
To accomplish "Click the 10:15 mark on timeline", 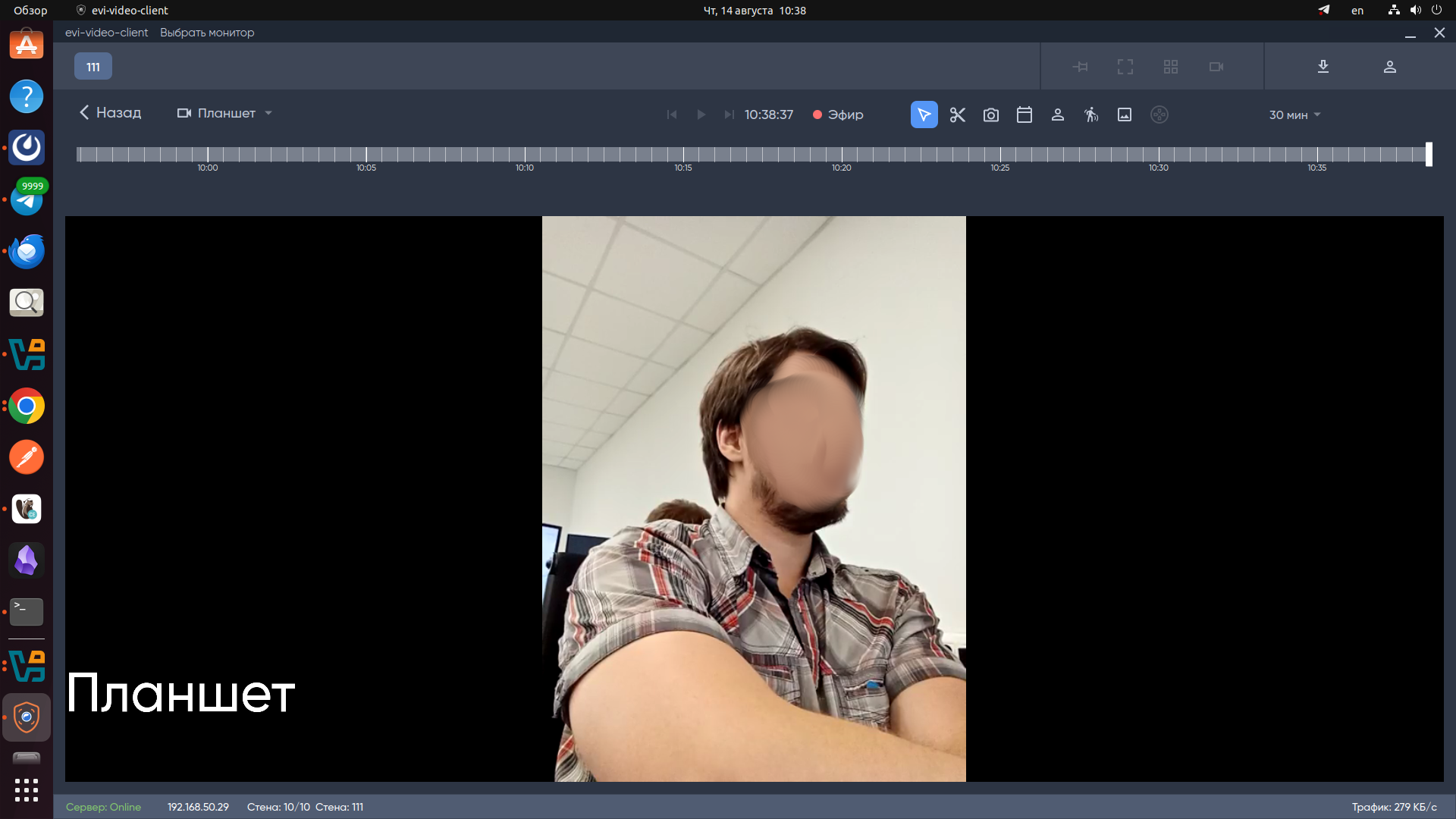I will 682,155.
